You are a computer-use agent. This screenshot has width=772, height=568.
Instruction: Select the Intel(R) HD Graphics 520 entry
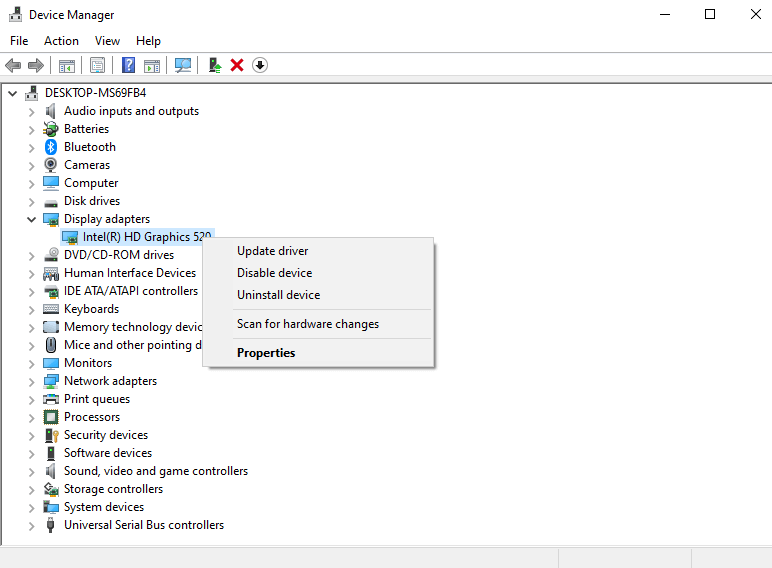click(x=147, y=237)
